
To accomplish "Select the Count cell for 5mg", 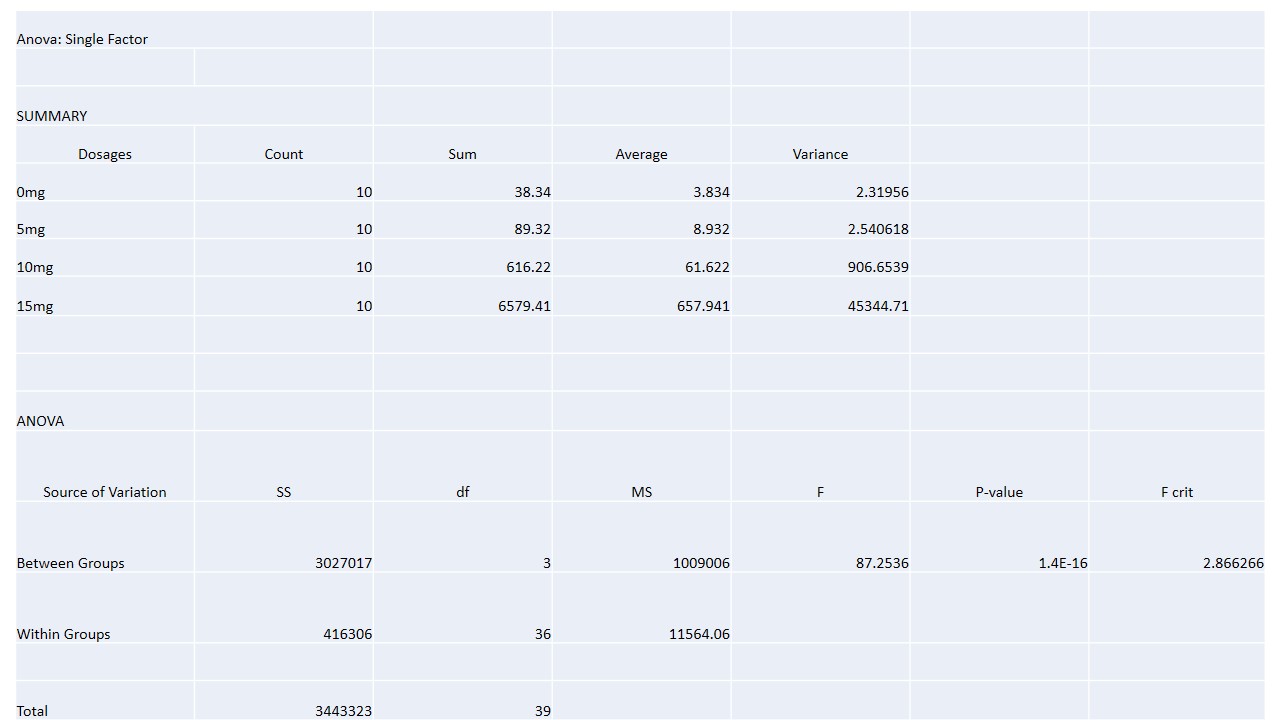I will [363, 229].
